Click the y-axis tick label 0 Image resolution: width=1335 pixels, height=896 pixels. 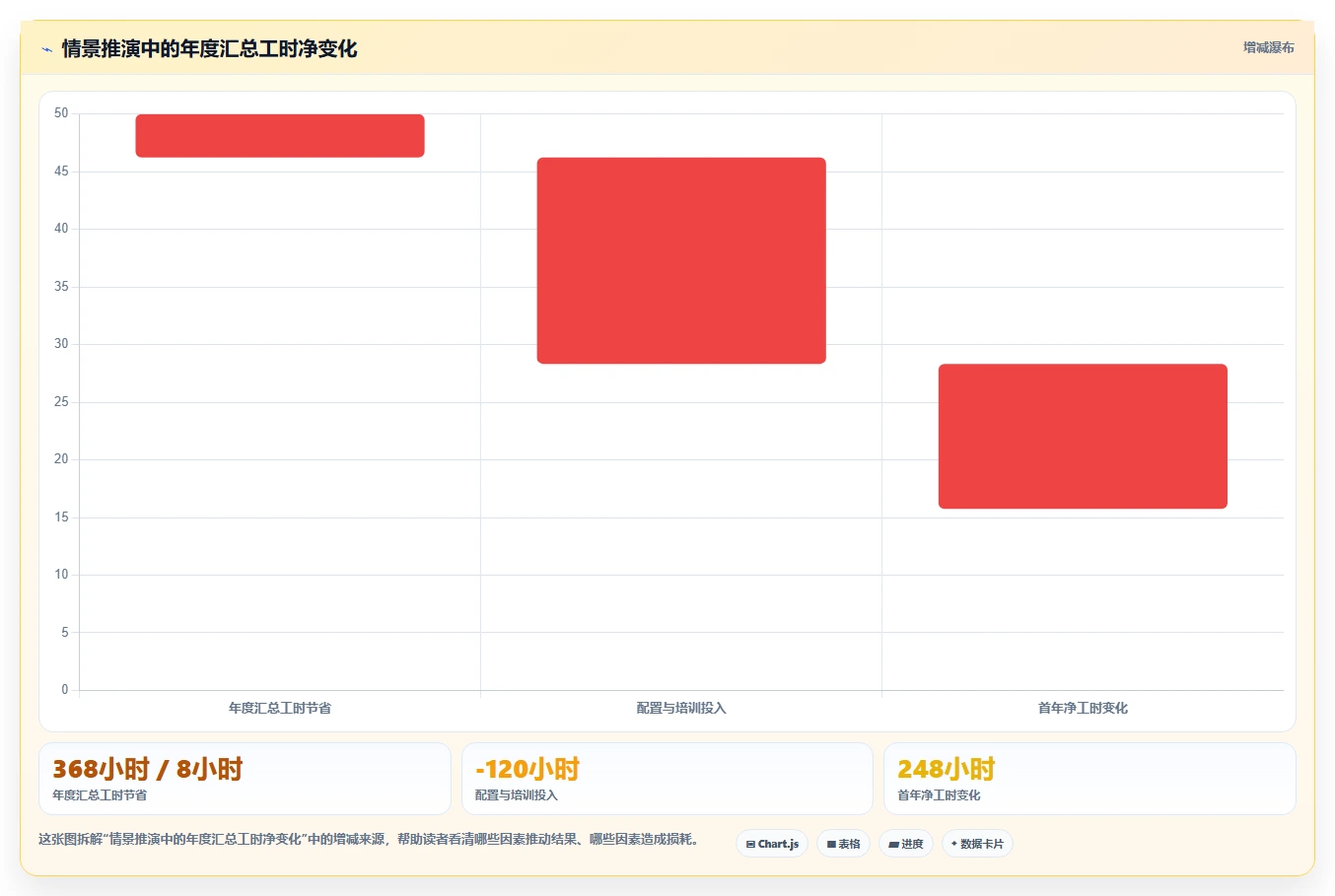point(65,690)
